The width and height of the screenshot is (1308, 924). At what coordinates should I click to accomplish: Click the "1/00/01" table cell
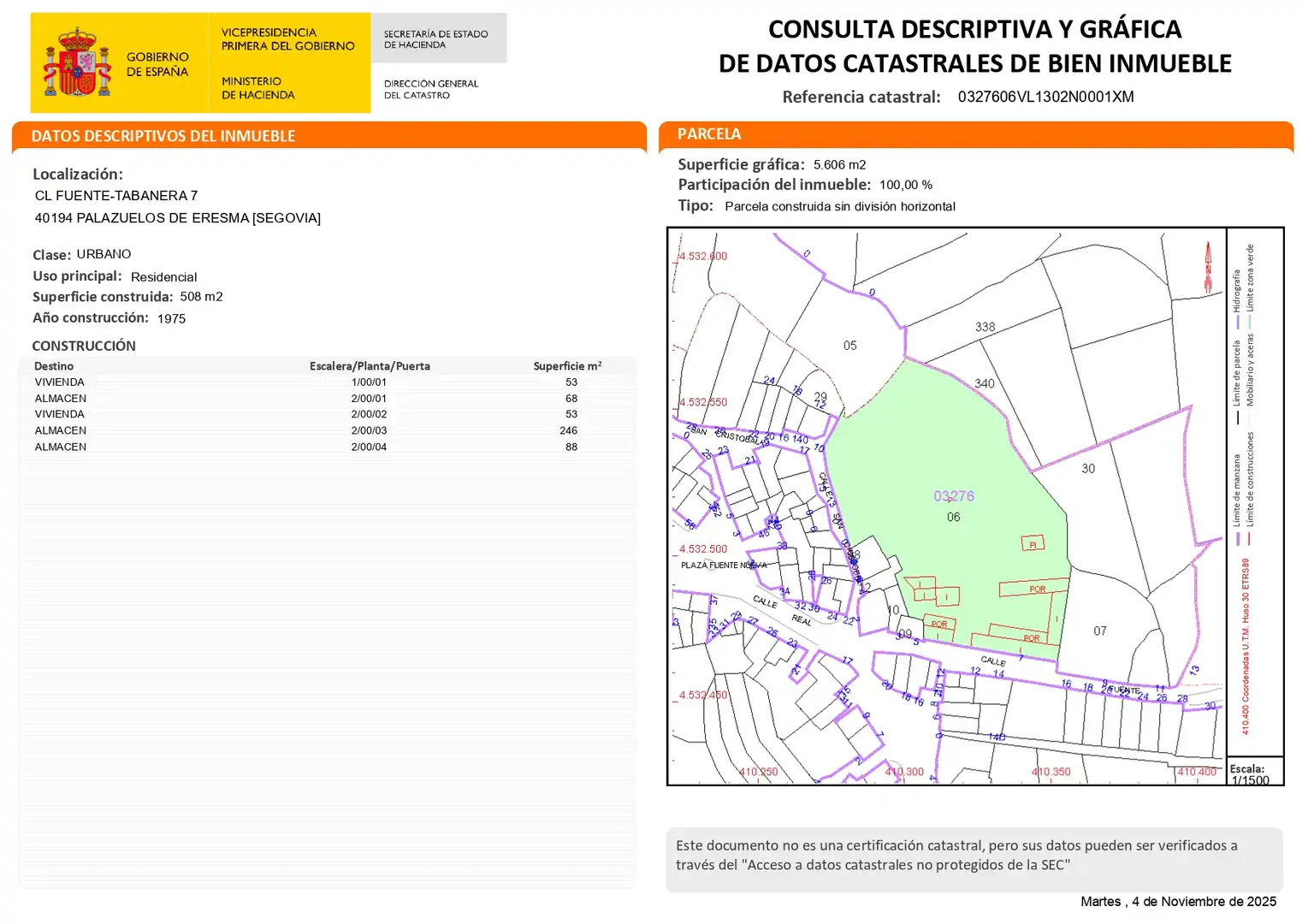(x=369, y=382)
